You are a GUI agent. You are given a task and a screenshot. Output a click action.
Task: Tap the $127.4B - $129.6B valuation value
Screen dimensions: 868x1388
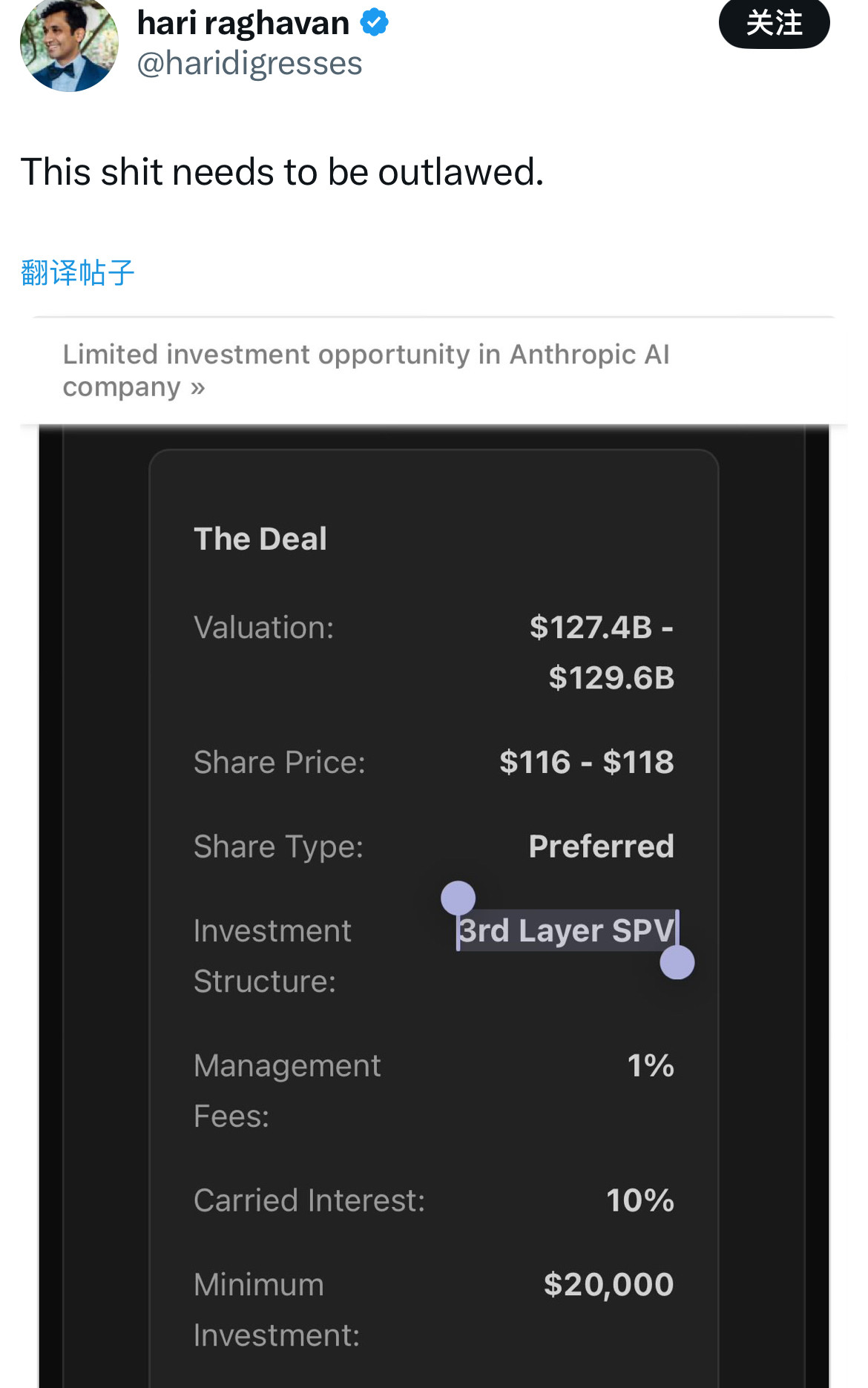coord(602,652)
